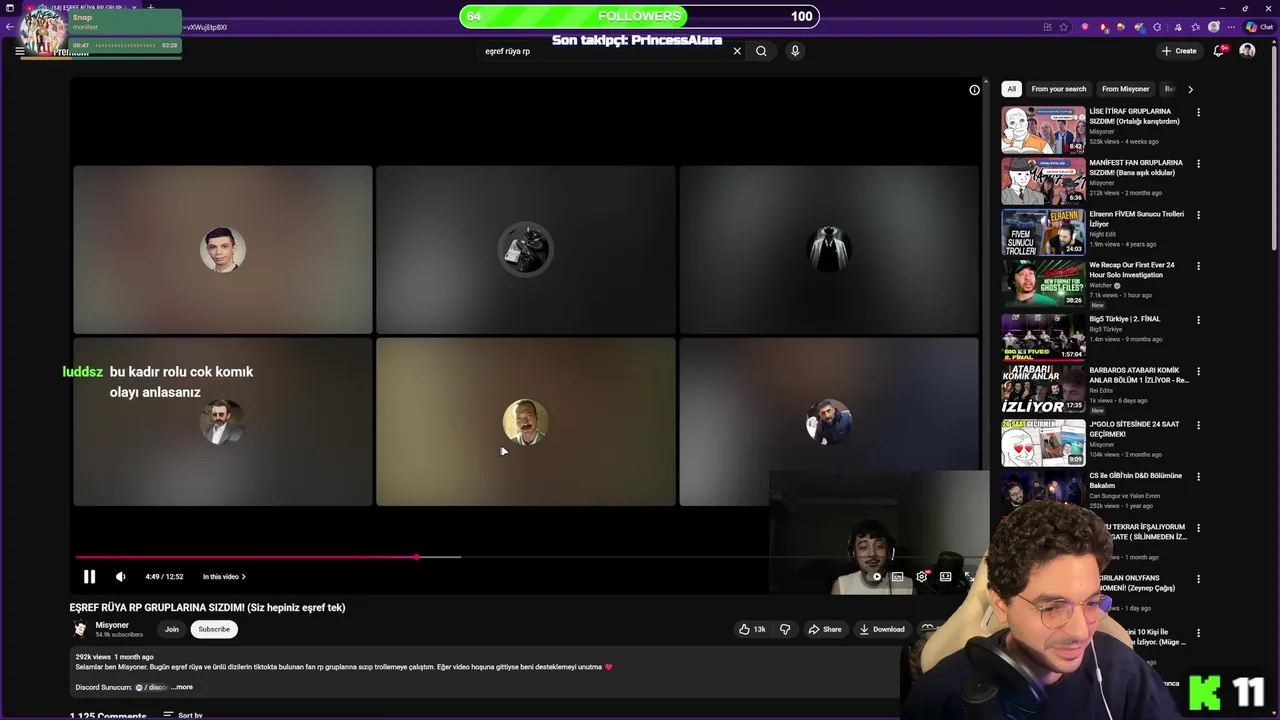Viewport: 1280px width, 720px height.
Task: Open options for the 'J*GOLO SİTESİNDE 24 SAAT' video
Action: [x=1198, y=425]
